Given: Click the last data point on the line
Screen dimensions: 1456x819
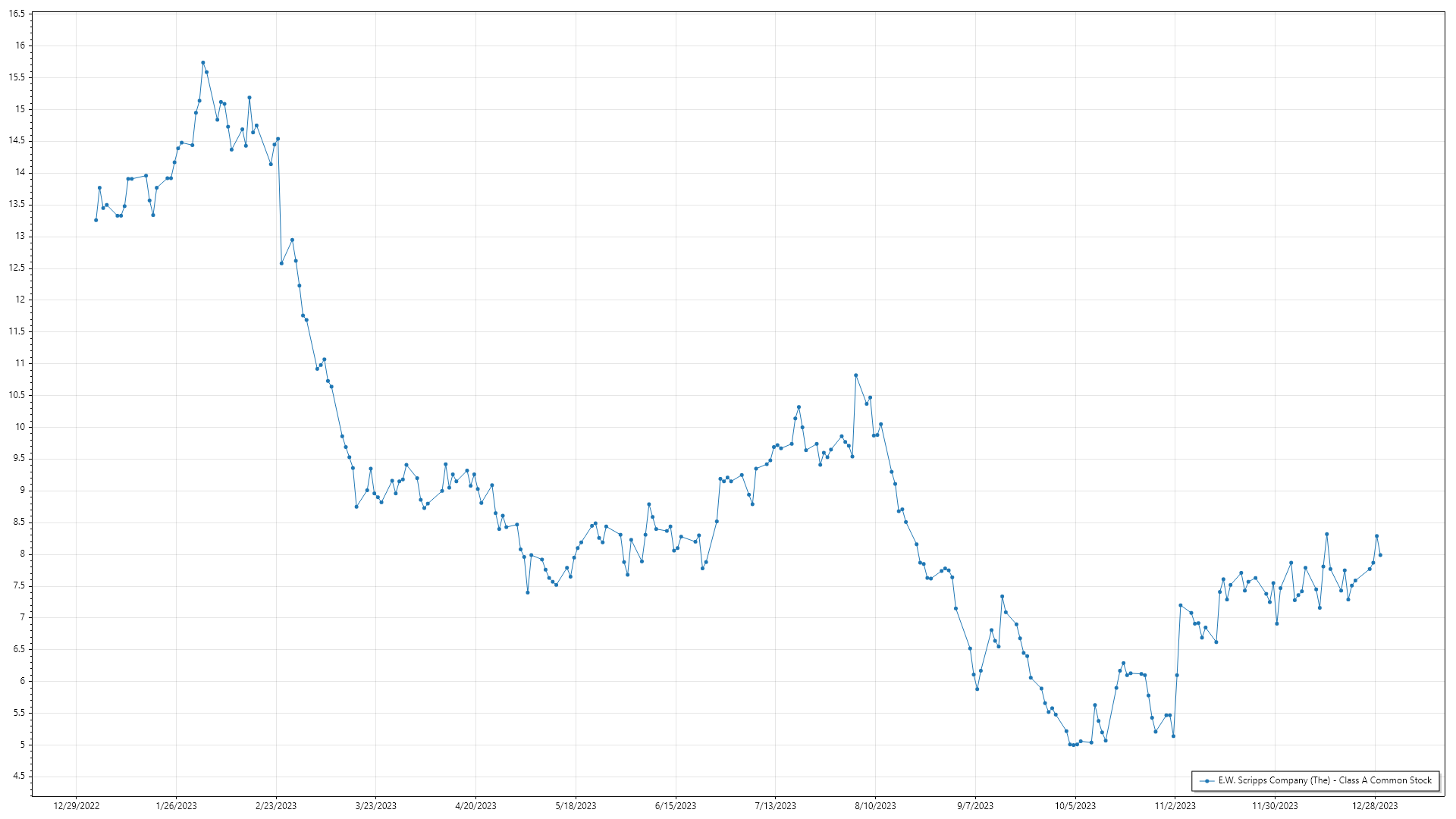Looking at the screenshot, I should [1380, 555].
